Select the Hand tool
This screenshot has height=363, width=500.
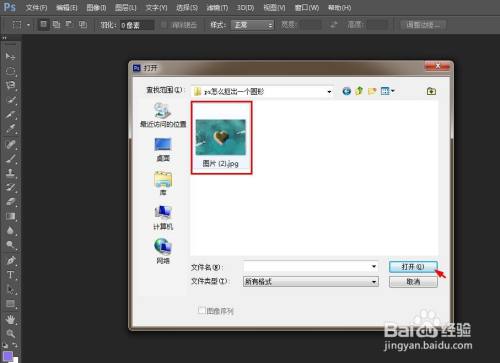coord(10,319)
